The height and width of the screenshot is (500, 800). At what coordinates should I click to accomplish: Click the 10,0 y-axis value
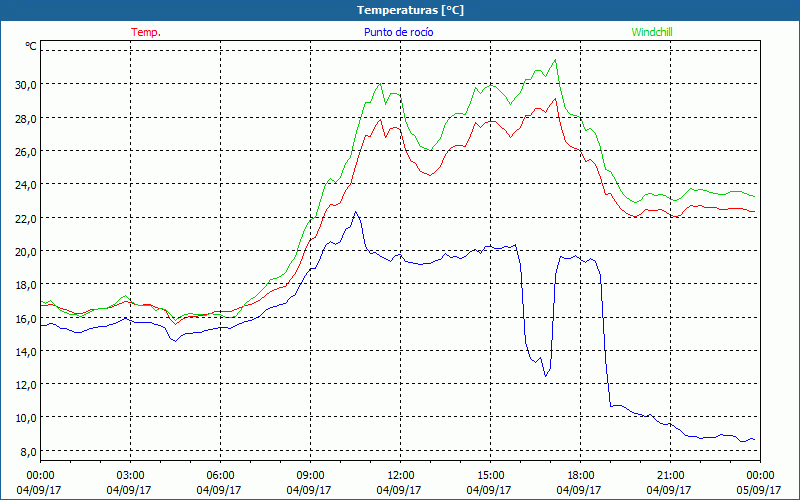click(26, 418)
